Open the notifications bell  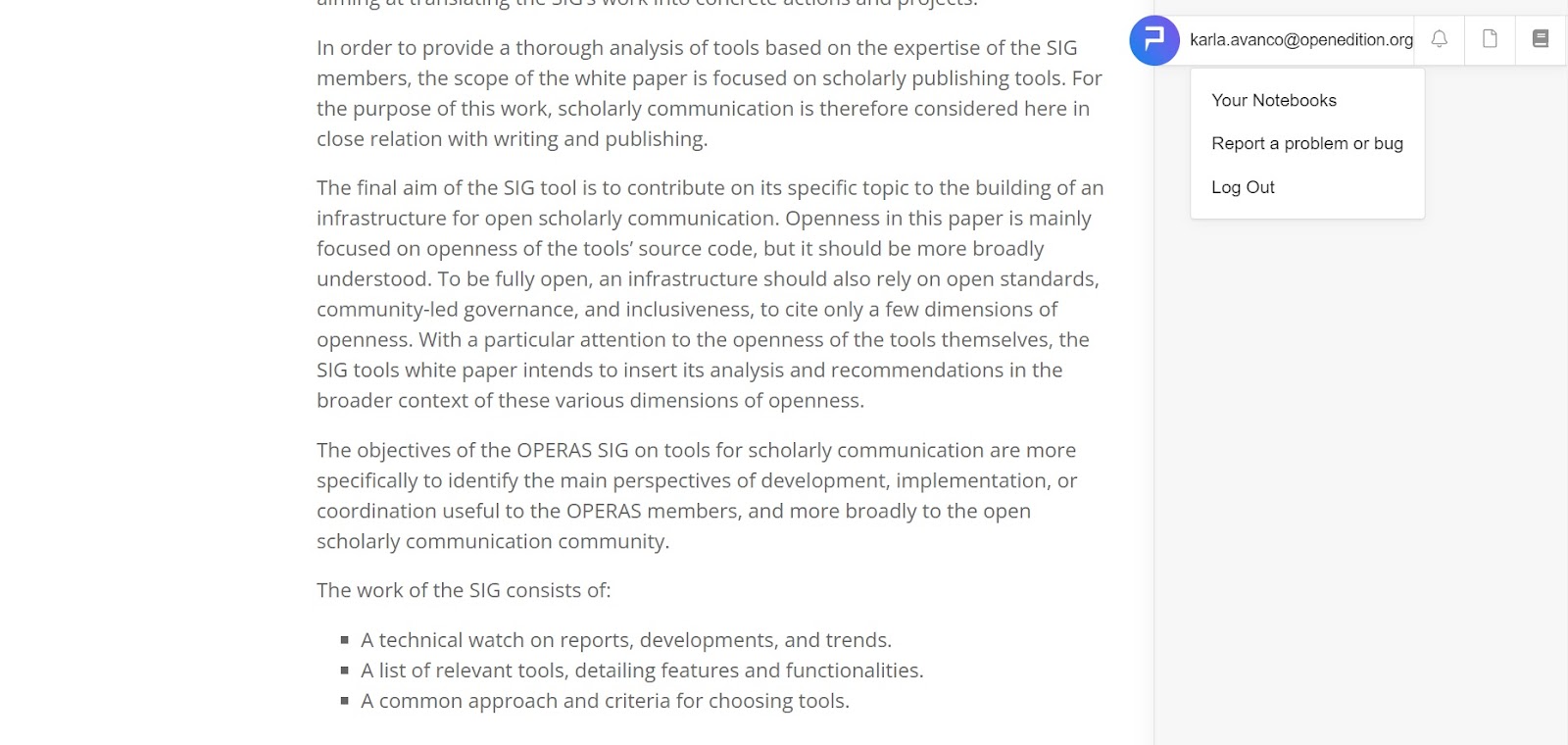click(x=1439, y=40)
